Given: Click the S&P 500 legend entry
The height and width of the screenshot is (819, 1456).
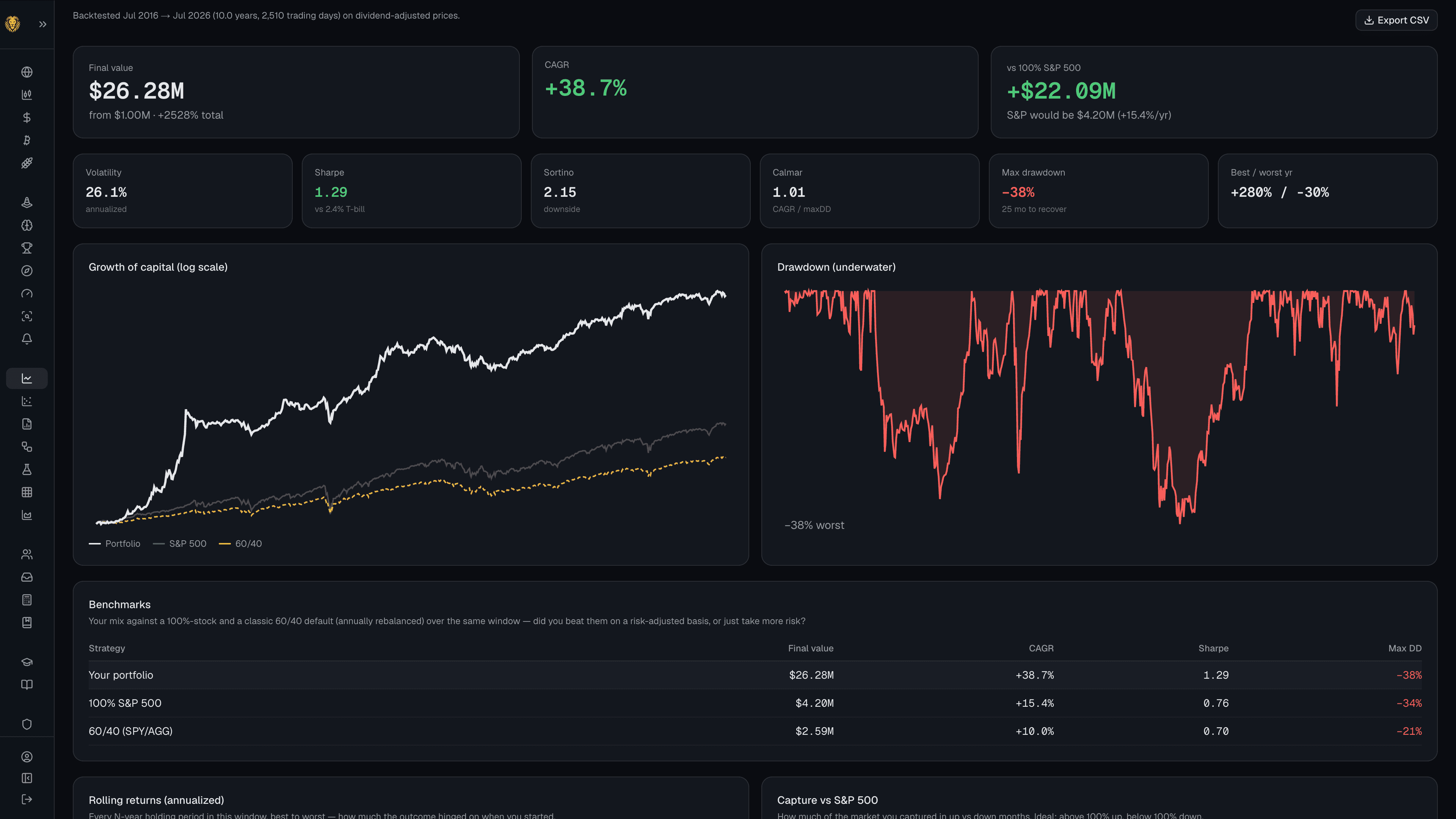Looking at the screenshot, I should coord(180,544).
